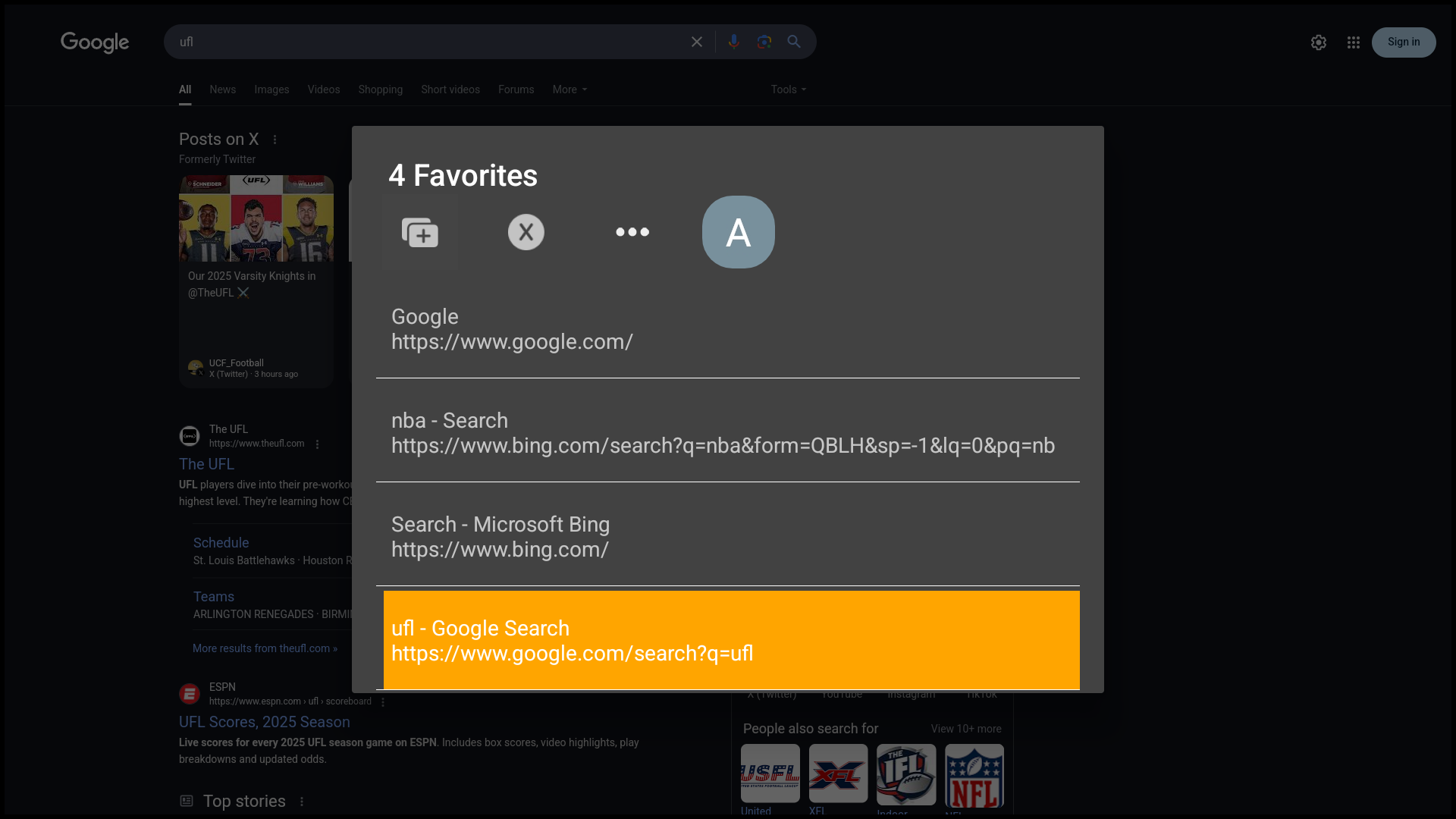1456x819 pixels.
Task: Select the USFL logo thumbnail
Action: click(770, 773)
